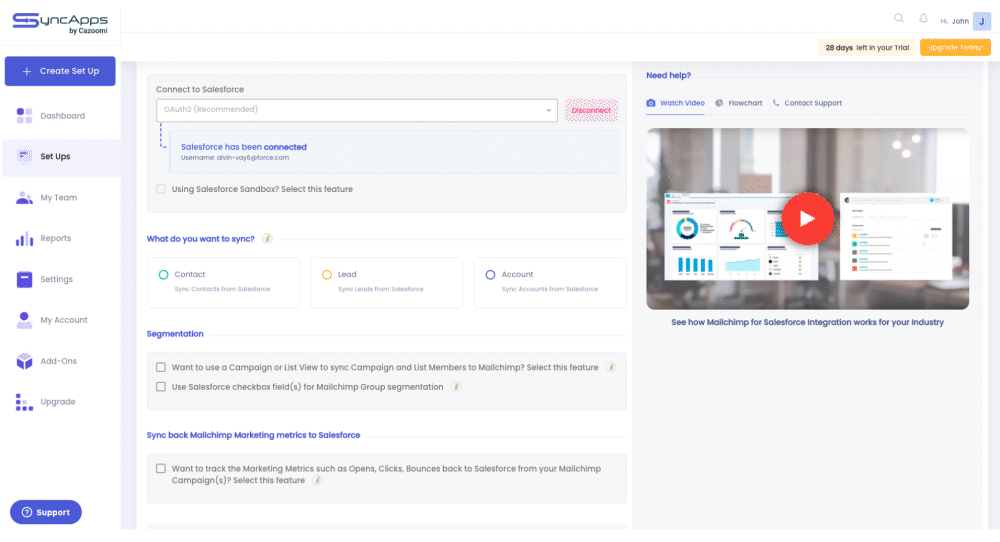The height and width of the screenshot is (542, 1000).
Task: Click the phone icon beside Contact Support
Action: [776, 103]
